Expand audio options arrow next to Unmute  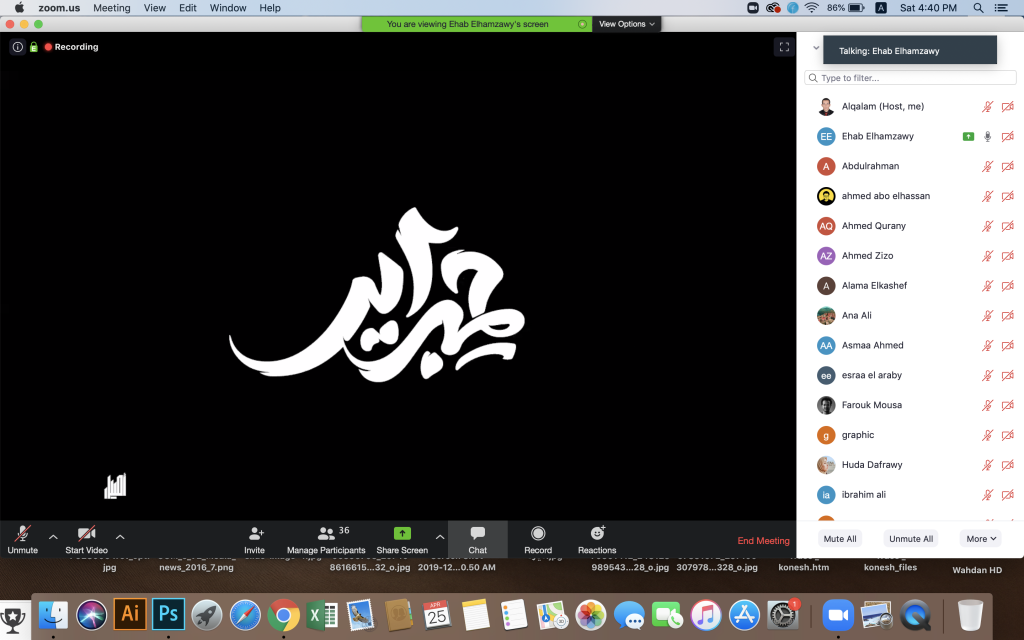(54, 537)
